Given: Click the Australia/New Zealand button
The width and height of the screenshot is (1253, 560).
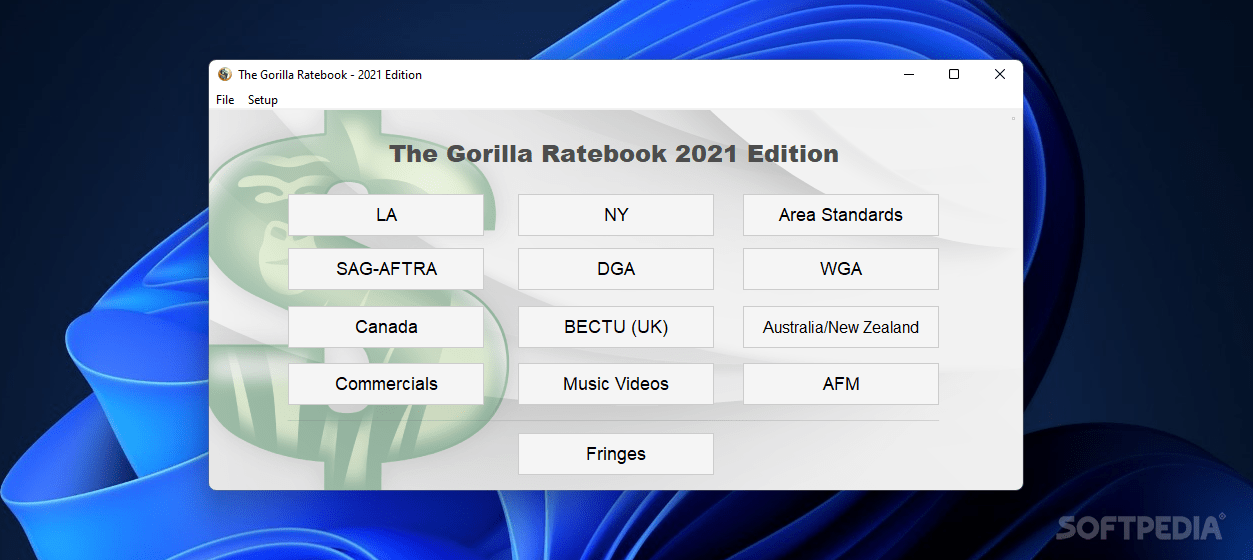Looking at the screenshot, I should point(841,327).
